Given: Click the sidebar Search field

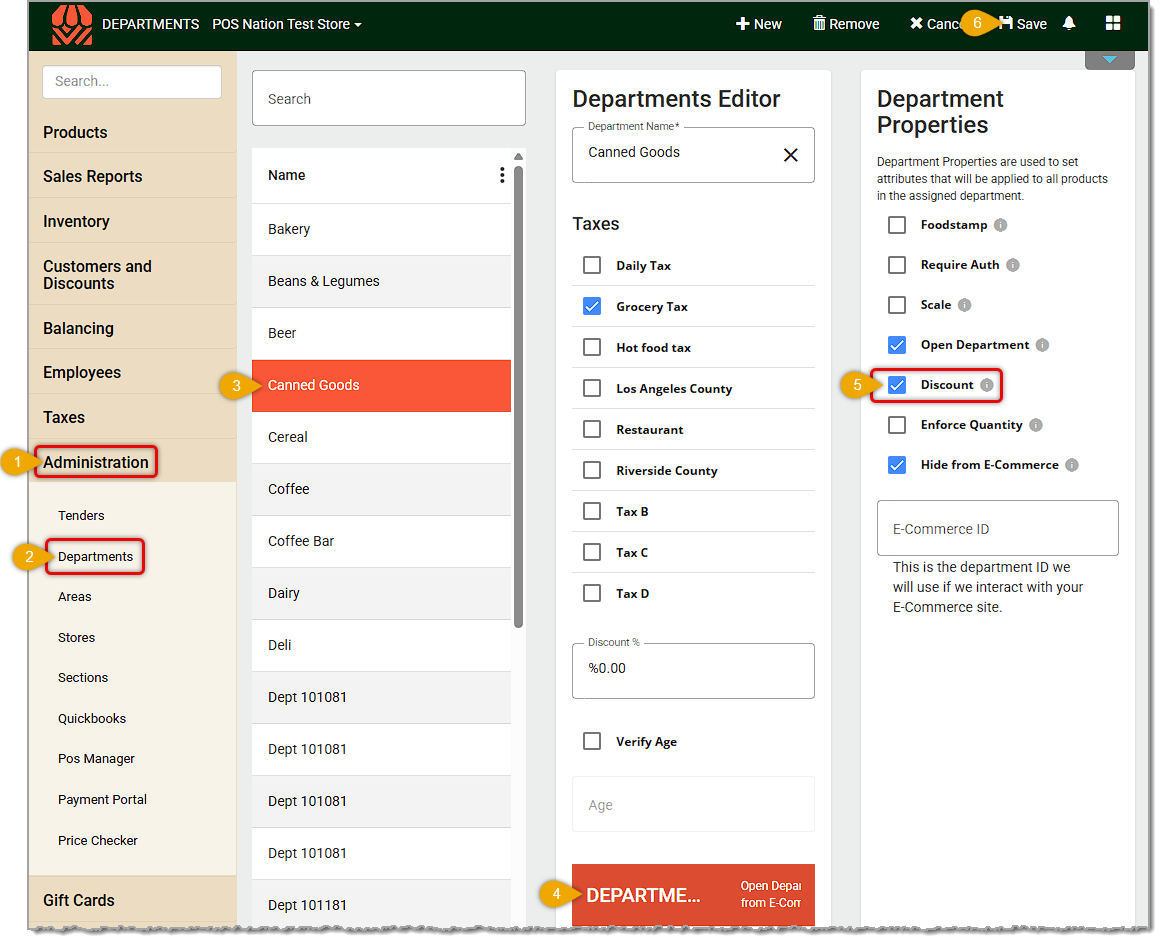Looking at the screenshot, I should pos(132,81).
